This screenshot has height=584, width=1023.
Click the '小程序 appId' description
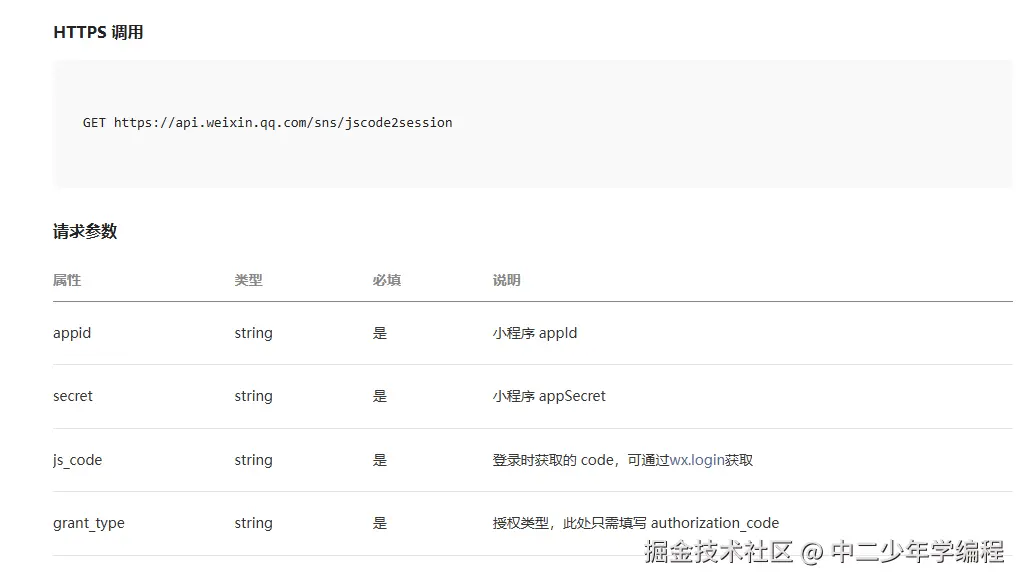point(535,333)
